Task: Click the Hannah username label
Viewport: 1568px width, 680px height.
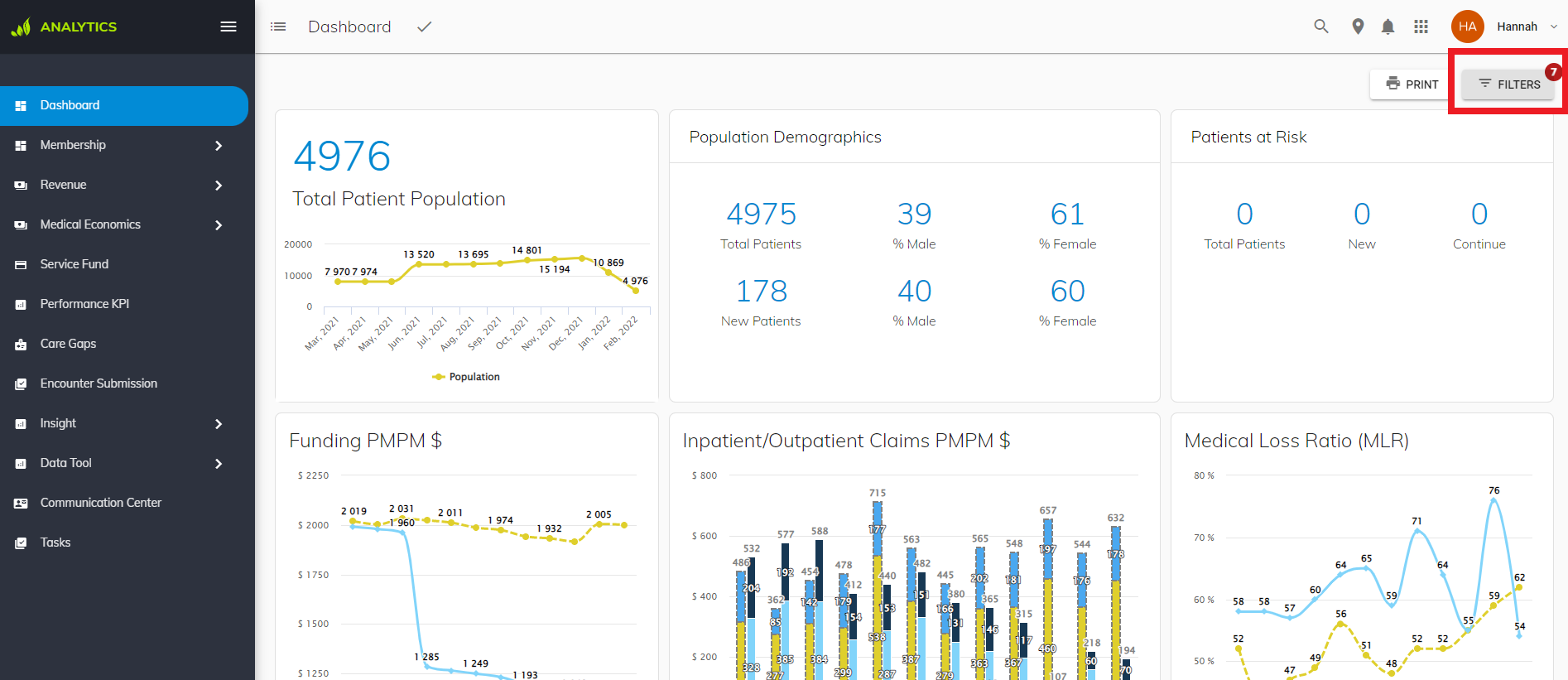Action: point(1517,27)
